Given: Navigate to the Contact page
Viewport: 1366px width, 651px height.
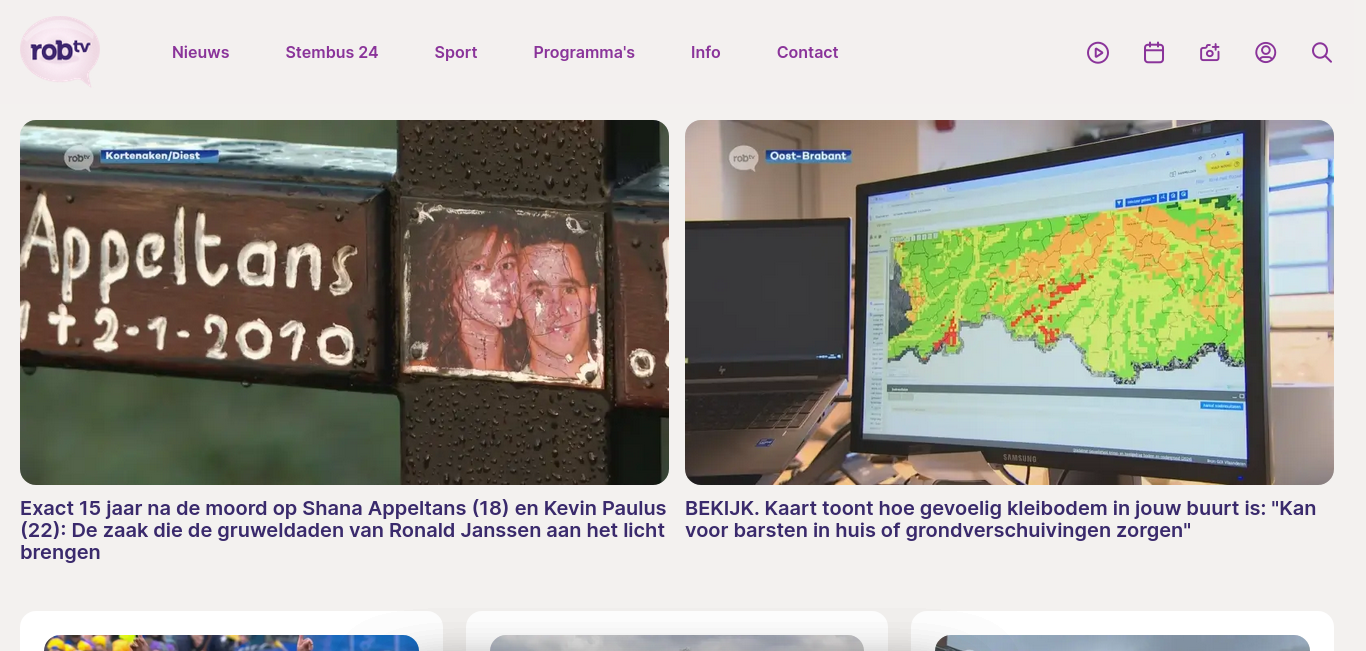Looking at the screenshot, I should click(x=808, y=52).
